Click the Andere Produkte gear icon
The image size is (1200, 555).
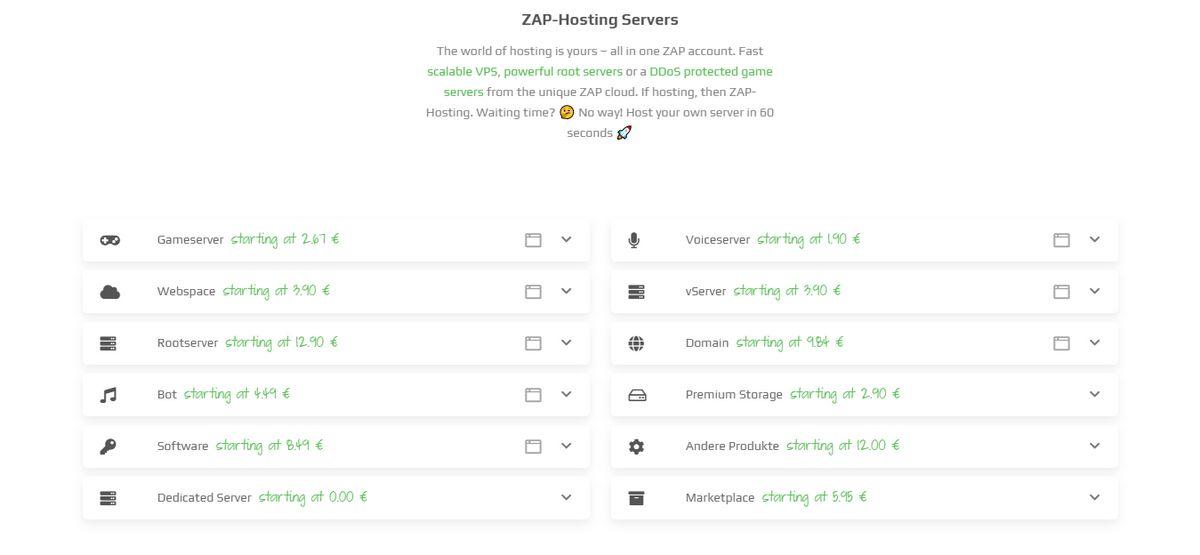(x=636, y=446)
